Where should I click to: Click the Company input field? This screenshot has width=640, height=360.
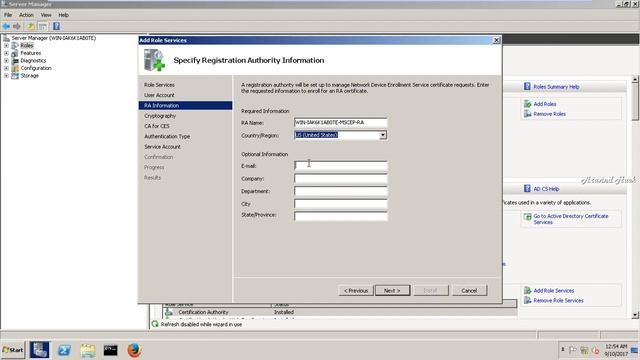point(340,178)
